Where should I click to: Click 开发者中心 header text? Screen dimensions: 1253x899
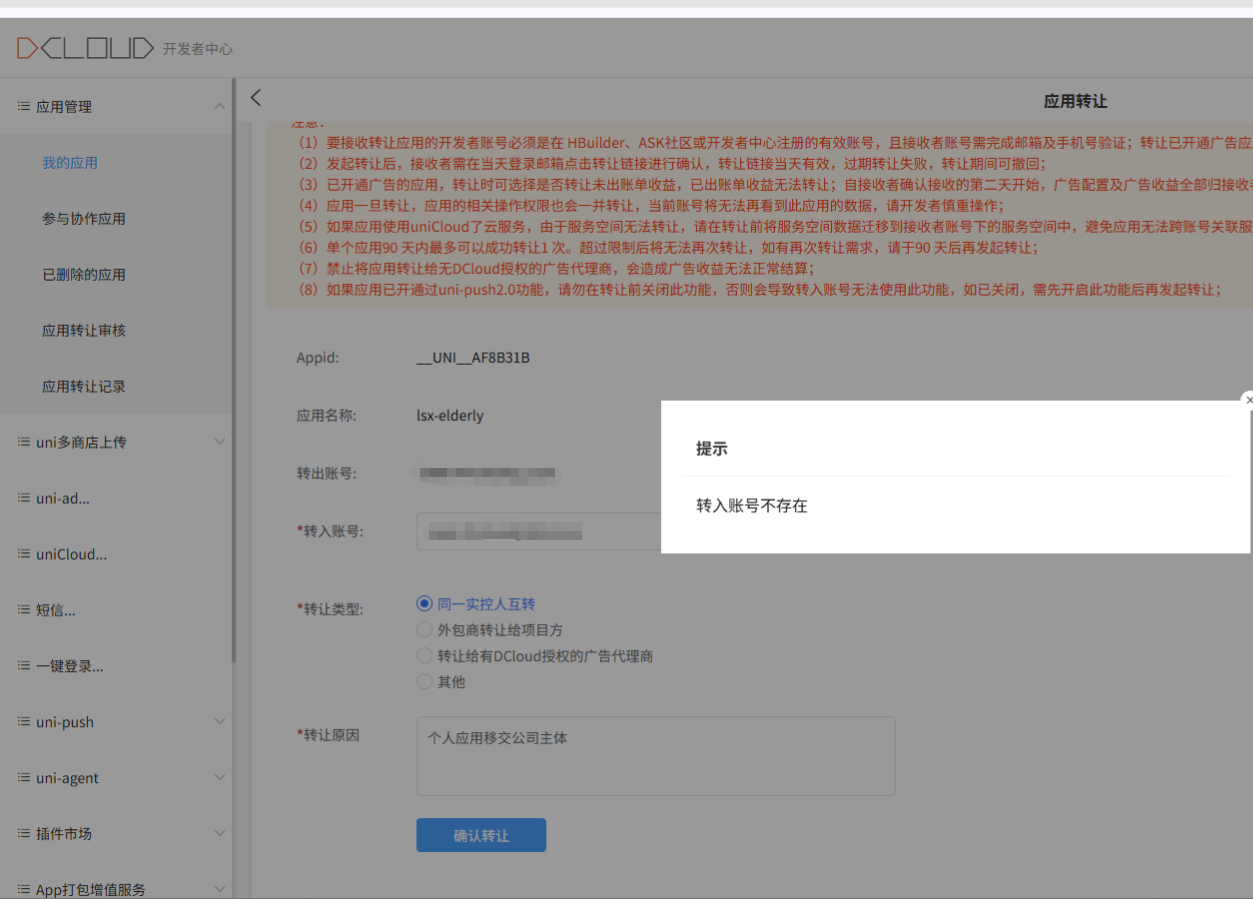point(198,49)
